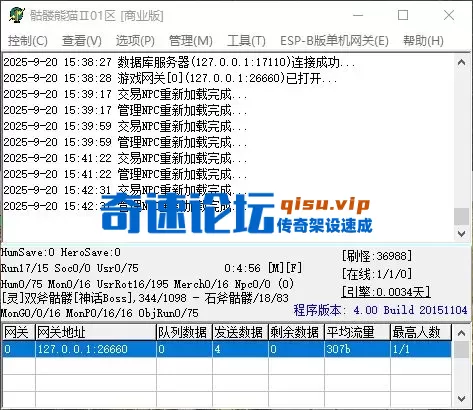Image resolution: width=473 pixels, height=410 pixels.
Task: Open the ESP-B版单机网关(E) menu
Action: (334, 41)
